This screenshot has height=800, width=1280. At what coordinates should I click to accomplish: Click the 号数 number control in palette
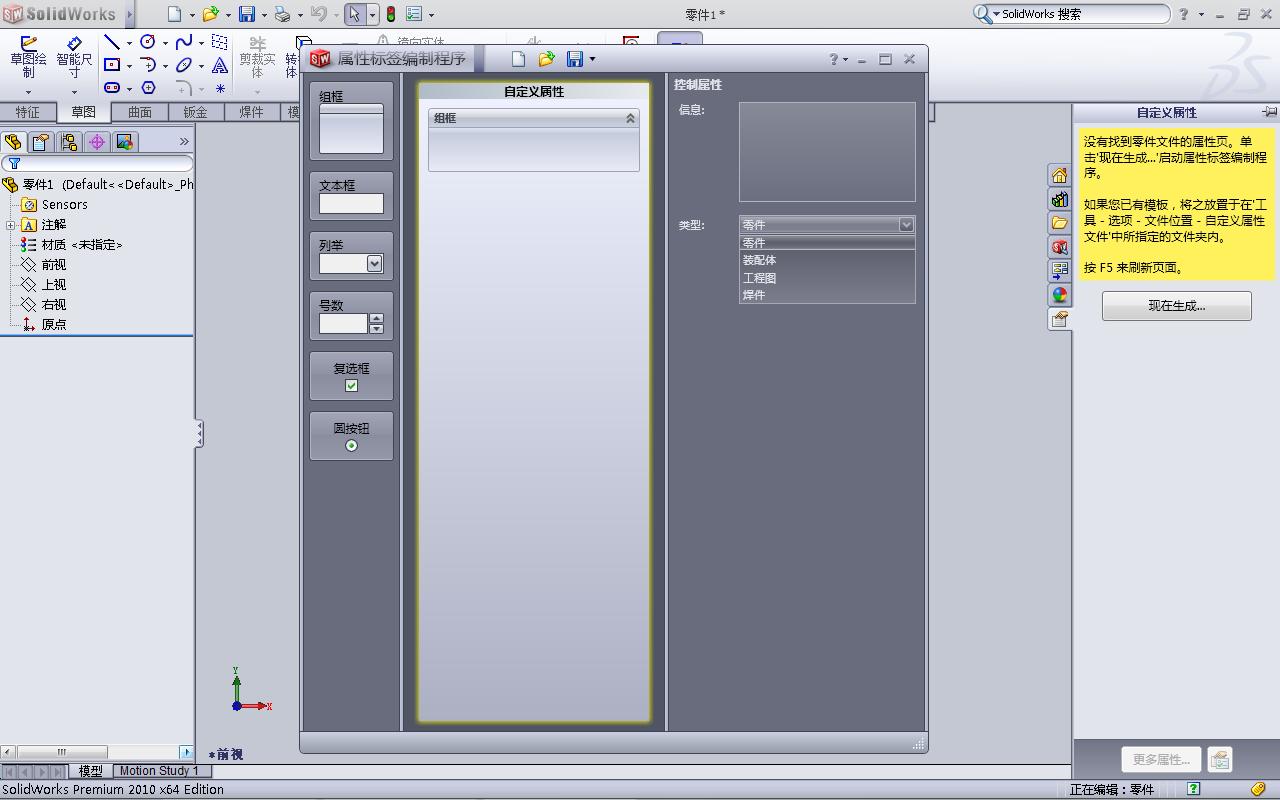click(x=351, y=316)
